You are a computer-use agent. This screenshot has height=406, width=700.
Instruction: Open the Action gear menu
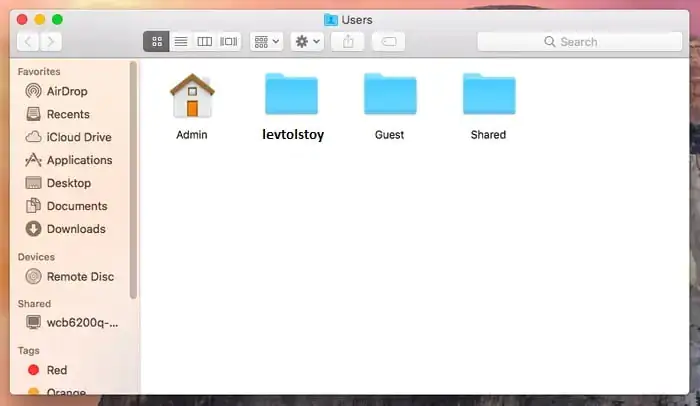pyautogui.click(x=307, y=42)
